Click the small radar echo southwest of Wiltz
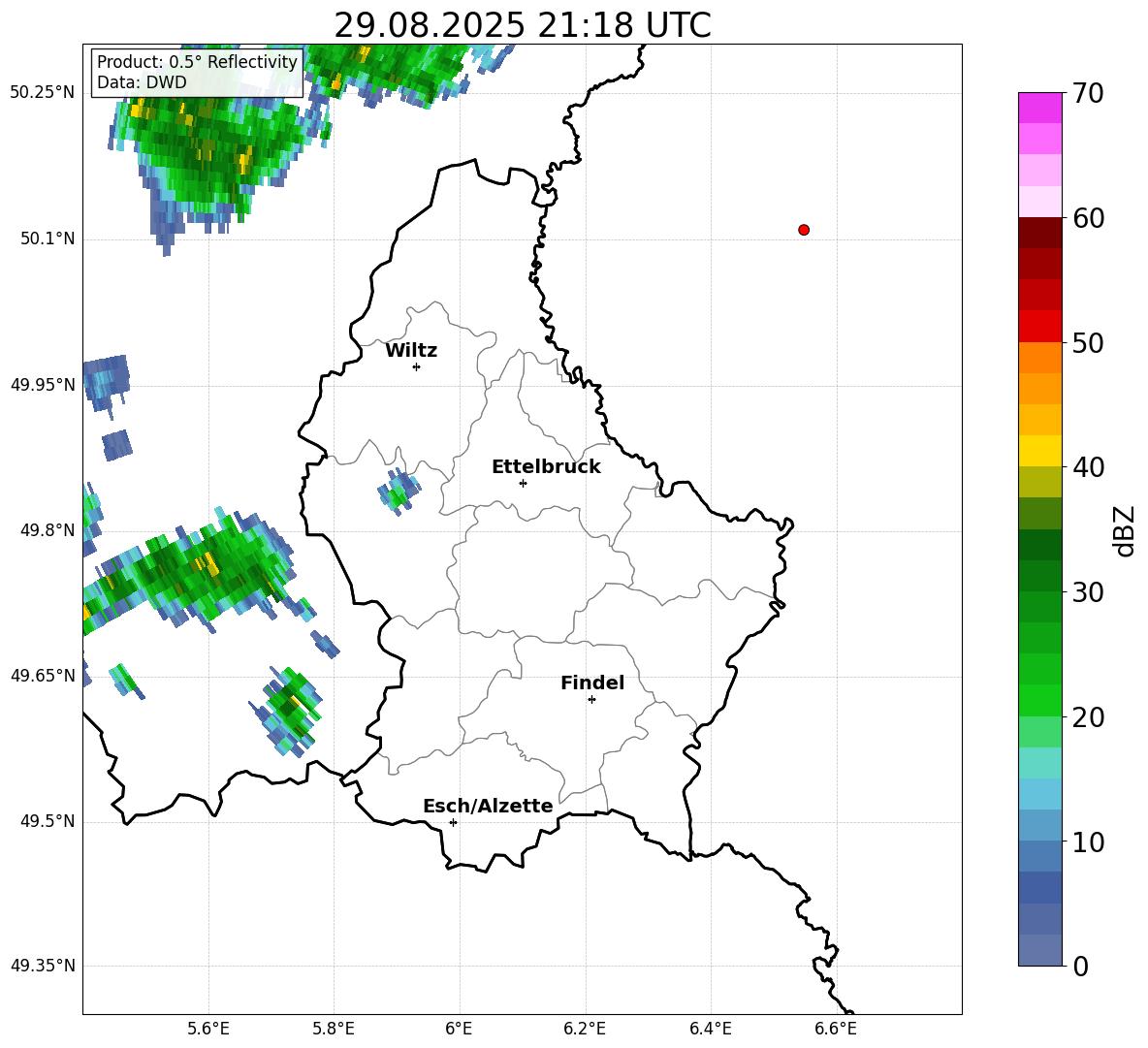This screenshot has height=1048, width=1148. click(399, 492)
